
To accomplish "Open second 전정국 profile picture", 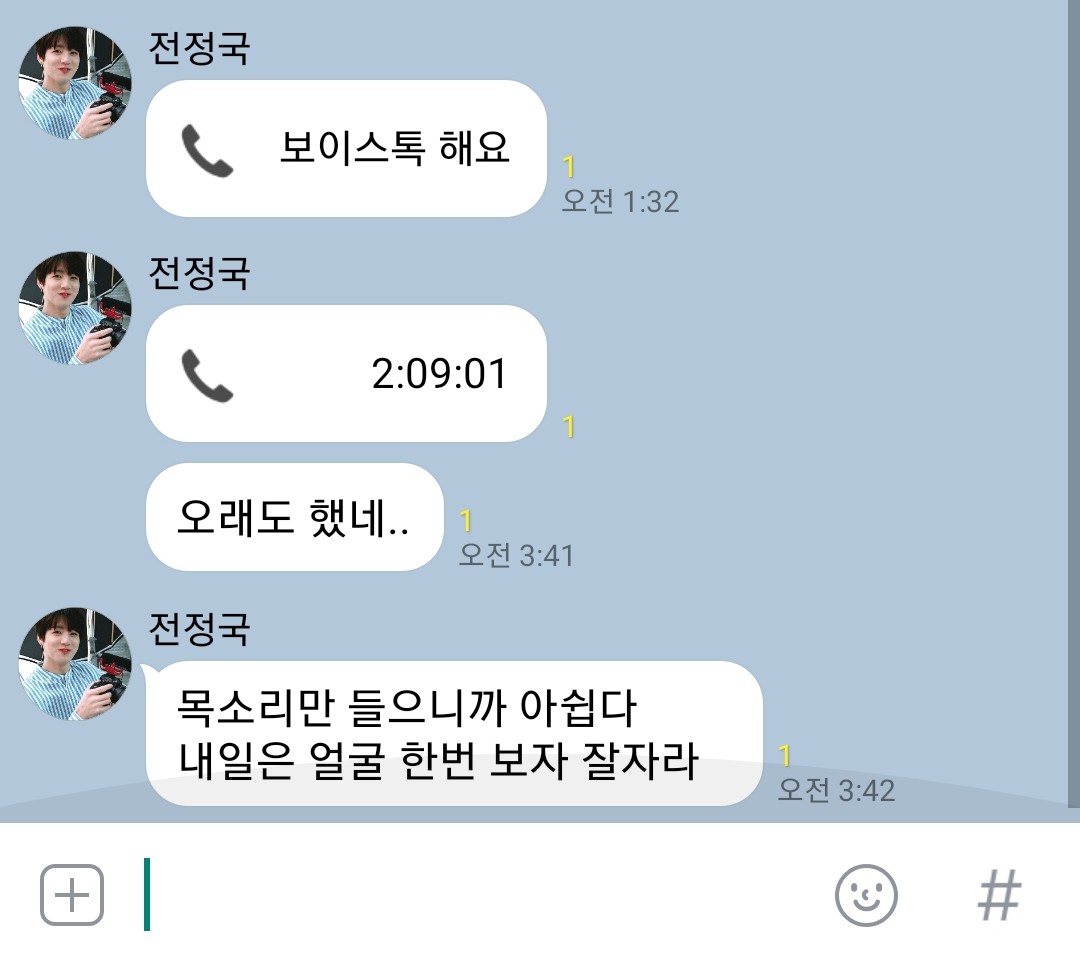I will 74,308.
